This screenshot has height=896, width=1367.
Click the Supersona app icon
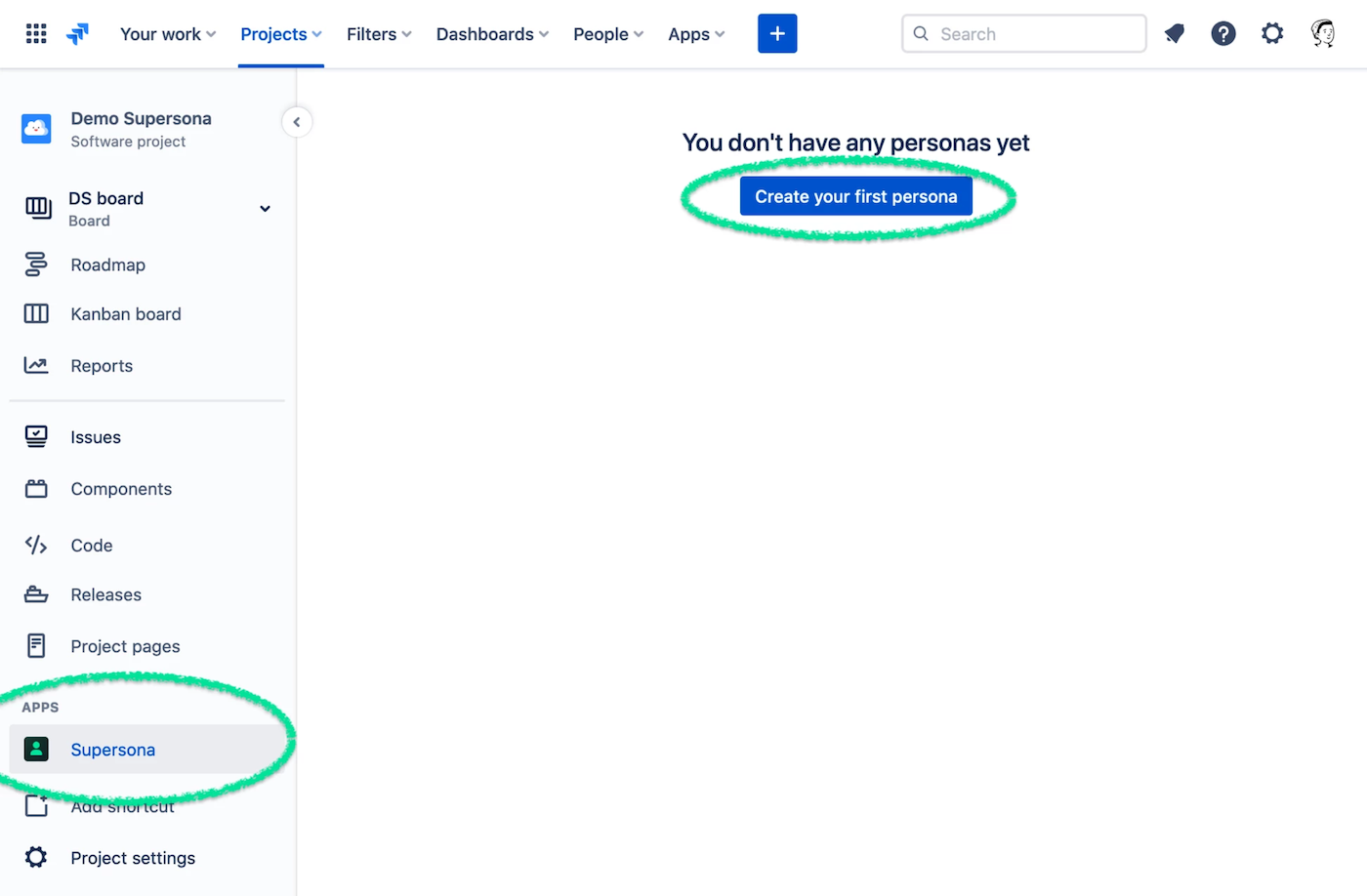(x=36, y=749)
